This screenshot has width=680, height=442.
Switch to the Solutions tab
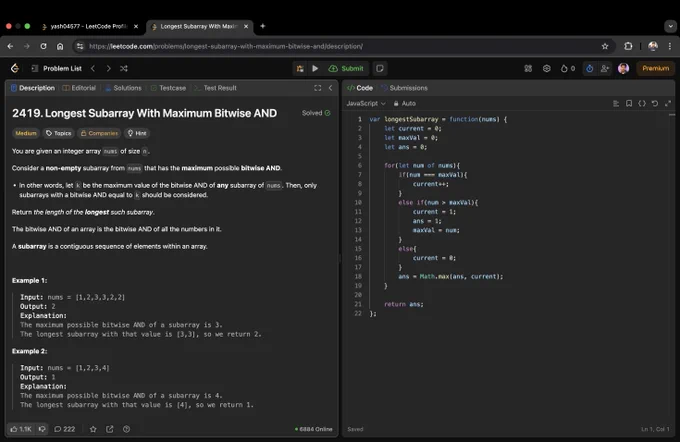[x=123, y=88]
